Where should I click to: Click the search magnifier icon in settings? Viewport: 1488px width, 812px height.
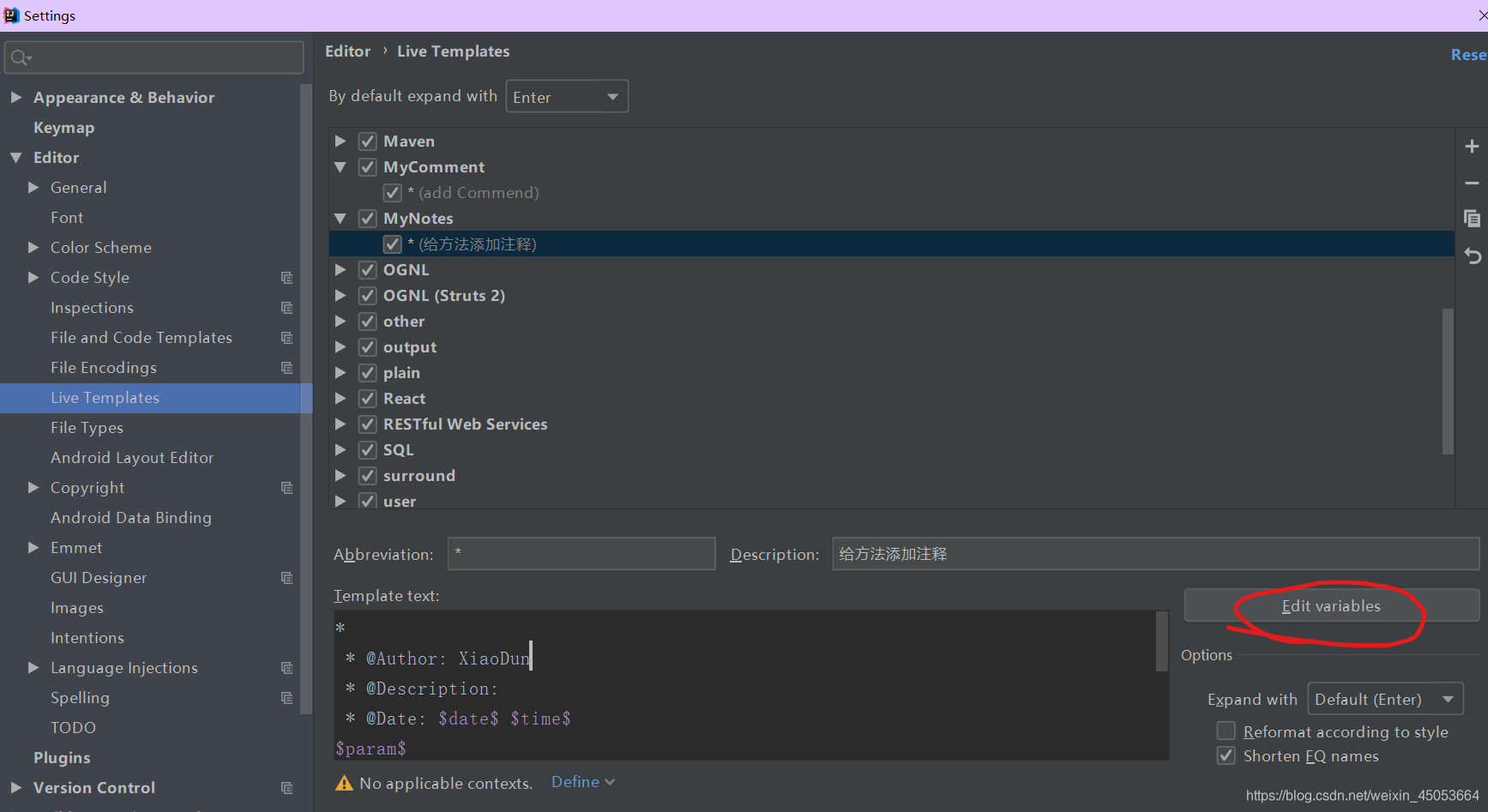[21, 57]
